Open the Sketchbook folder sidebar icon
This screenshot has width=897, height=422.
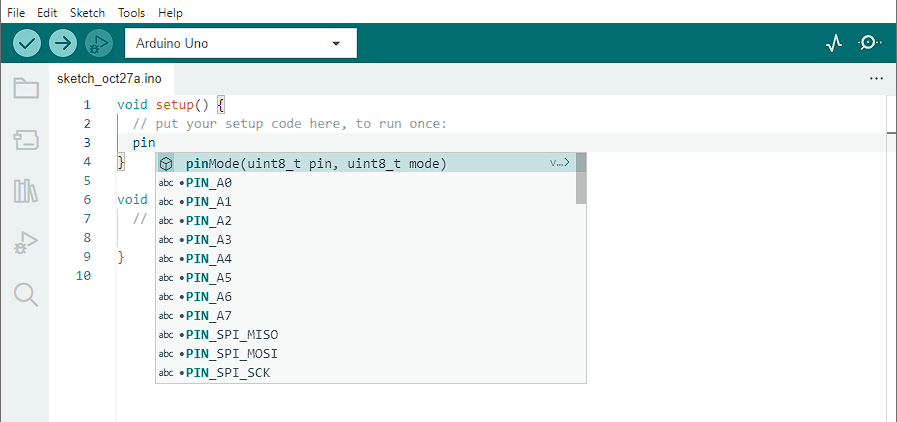coord(26,89)
